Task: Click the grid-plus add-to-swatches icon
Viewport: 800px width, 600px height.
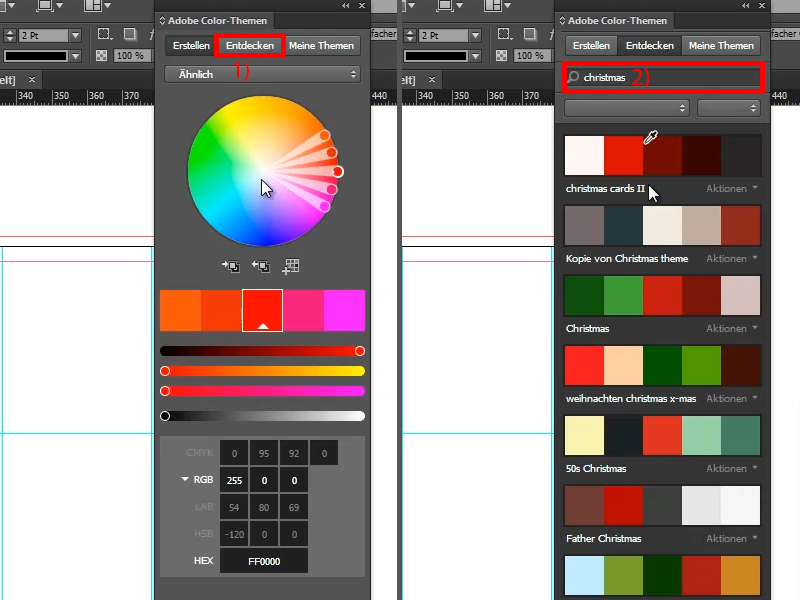Action: point(291,266)
